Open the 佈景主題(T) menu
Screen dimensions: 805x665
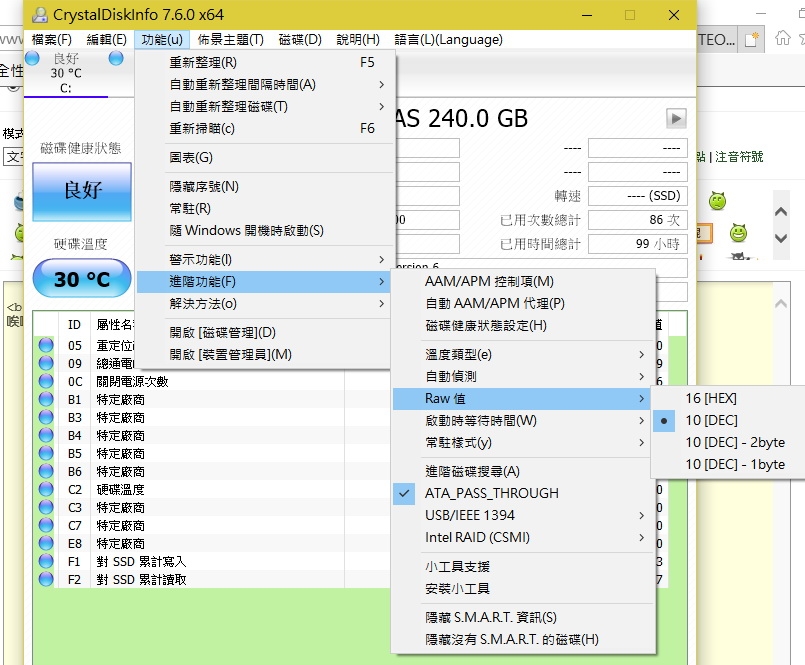tap(231, 40)
